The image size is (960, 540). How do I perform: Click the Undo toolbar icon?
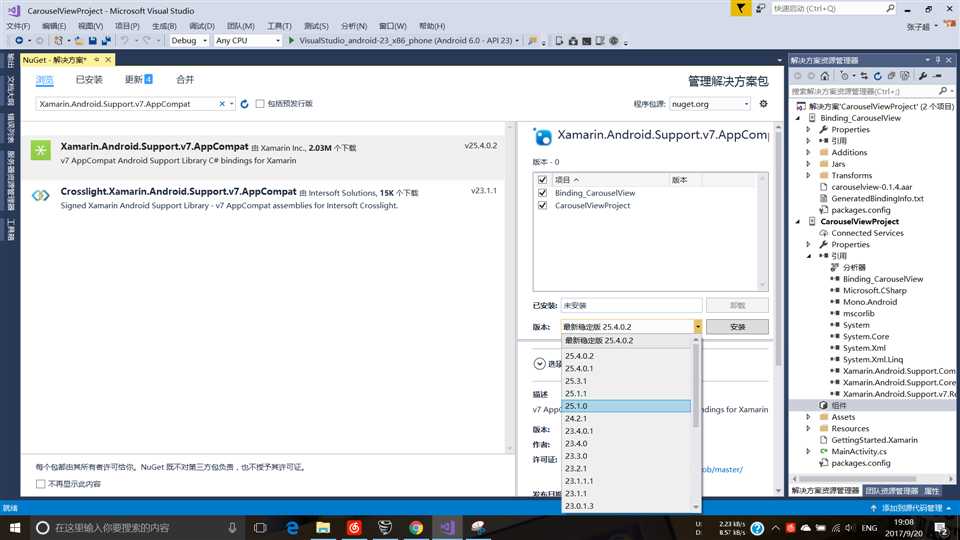(x=124, y=40)
